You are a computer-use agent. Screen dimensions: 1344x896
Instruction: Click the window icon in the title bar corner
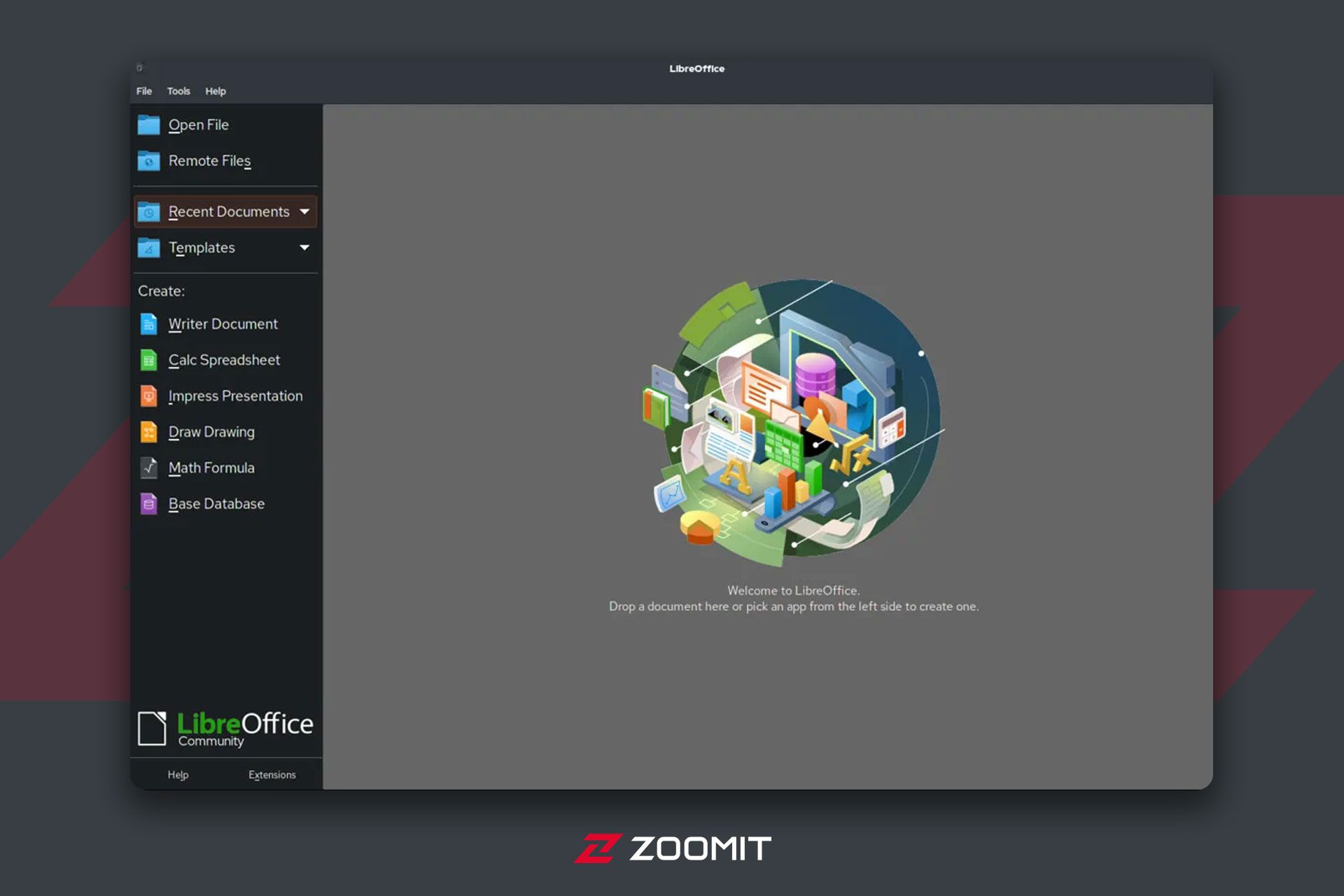pos(139,68)
